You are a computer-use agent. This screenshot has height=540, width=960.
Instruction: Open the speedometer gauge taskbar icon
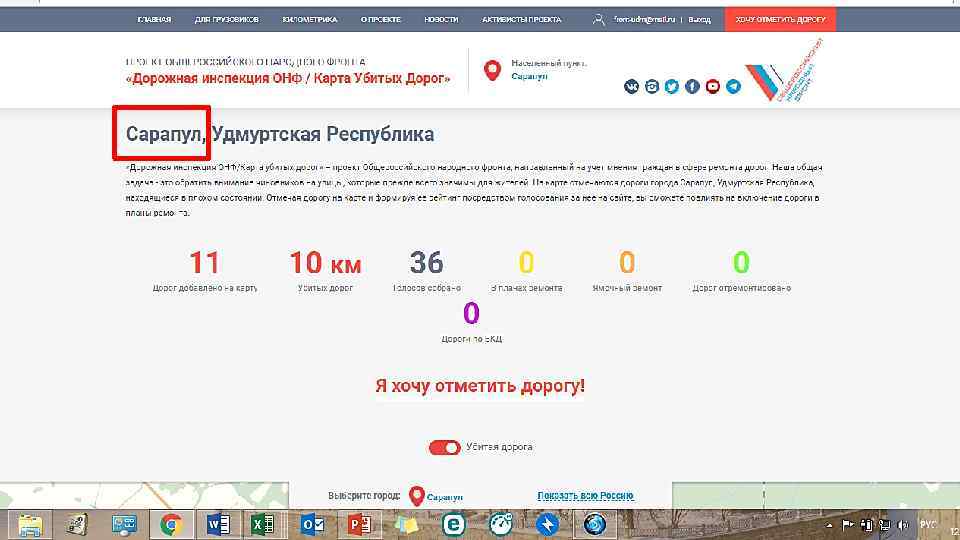pos(500,525)
